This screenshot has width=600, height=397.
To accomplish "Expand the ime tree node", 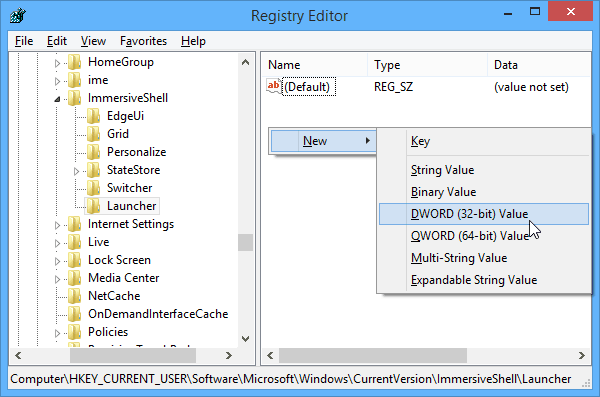I will pos(57,81).
